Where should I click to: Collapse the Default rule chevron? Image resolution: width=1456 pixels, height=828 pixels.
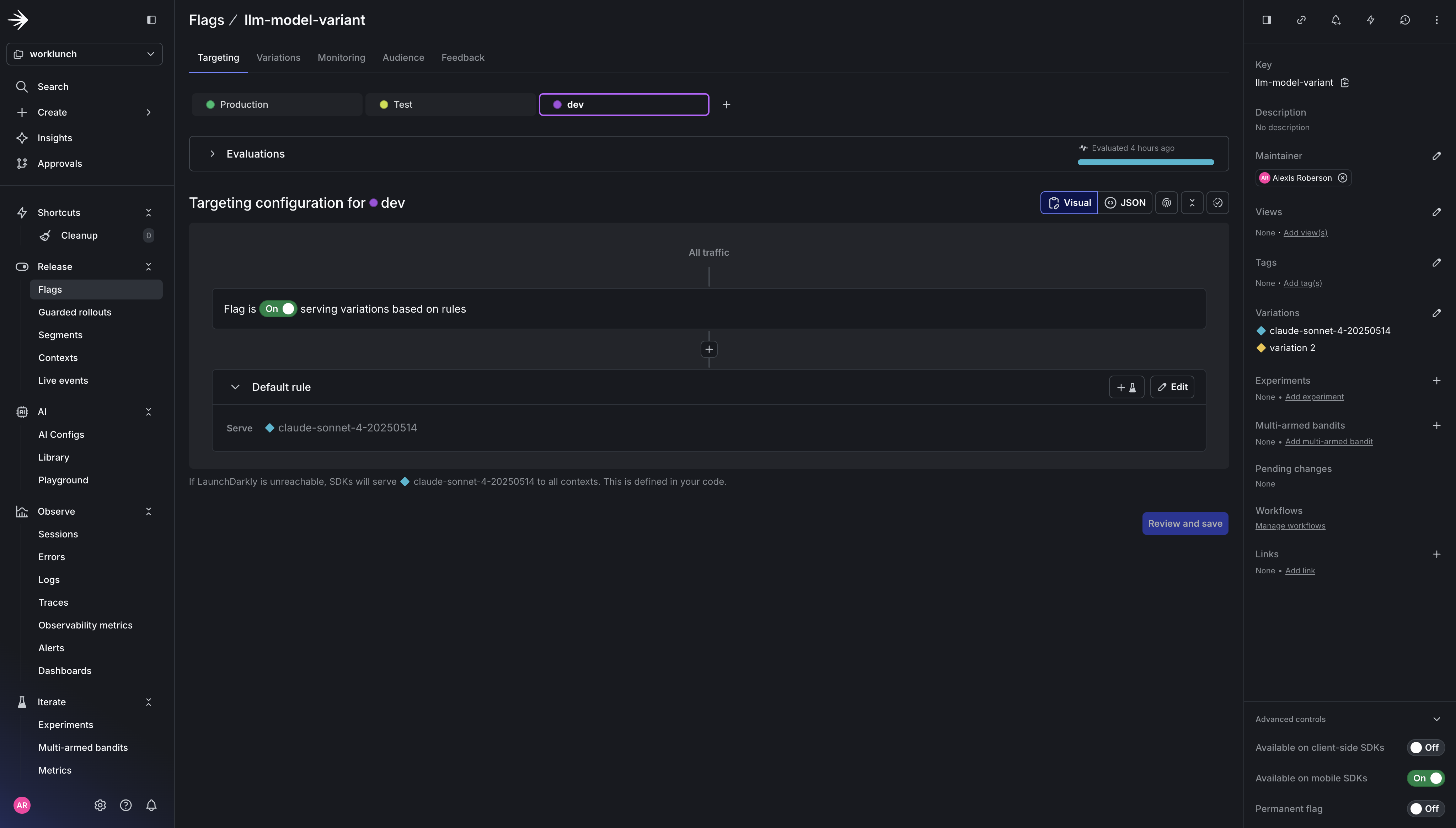pos(235,387)
